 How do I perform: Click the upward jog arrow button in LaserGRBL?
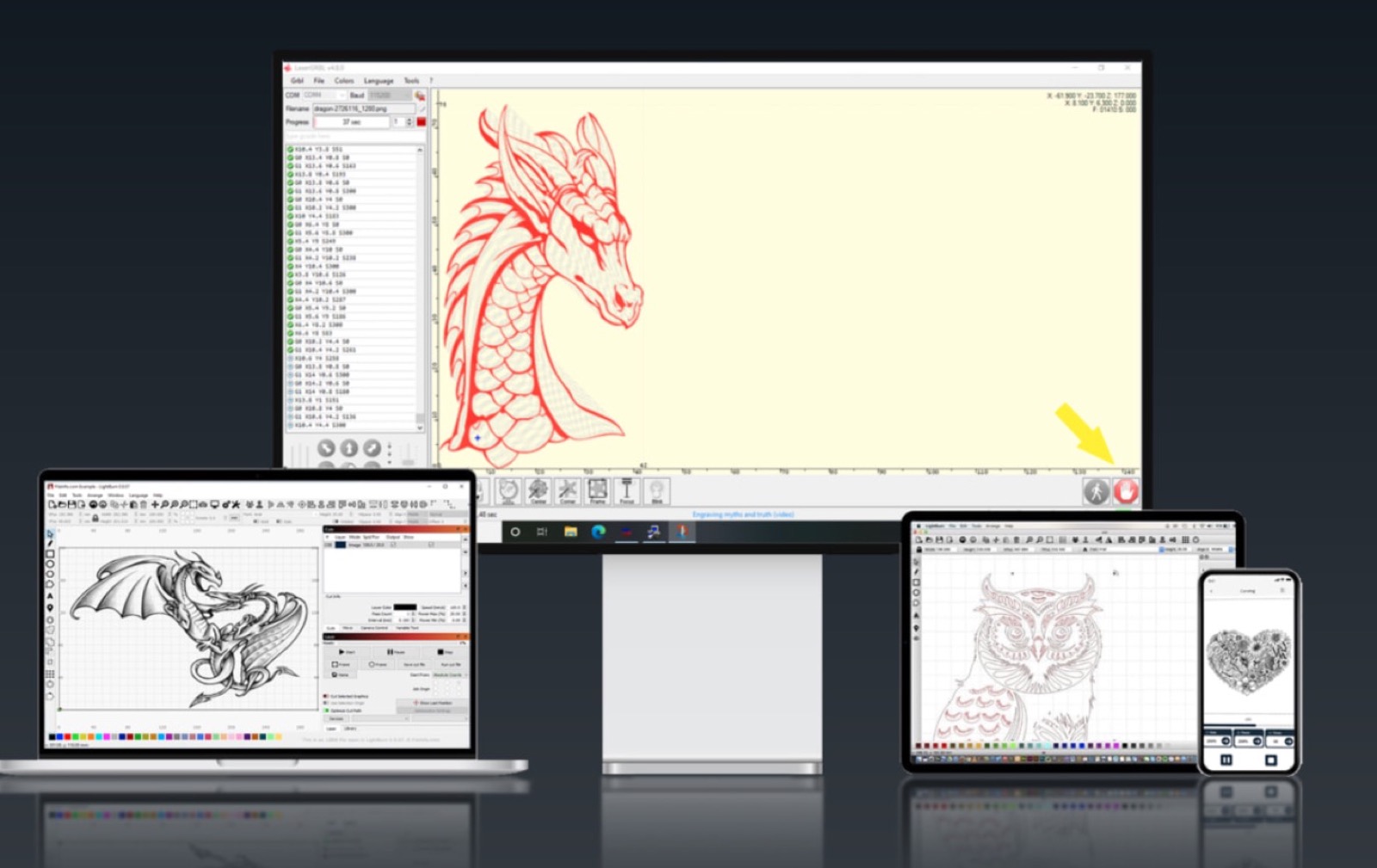tap(349, 448)
